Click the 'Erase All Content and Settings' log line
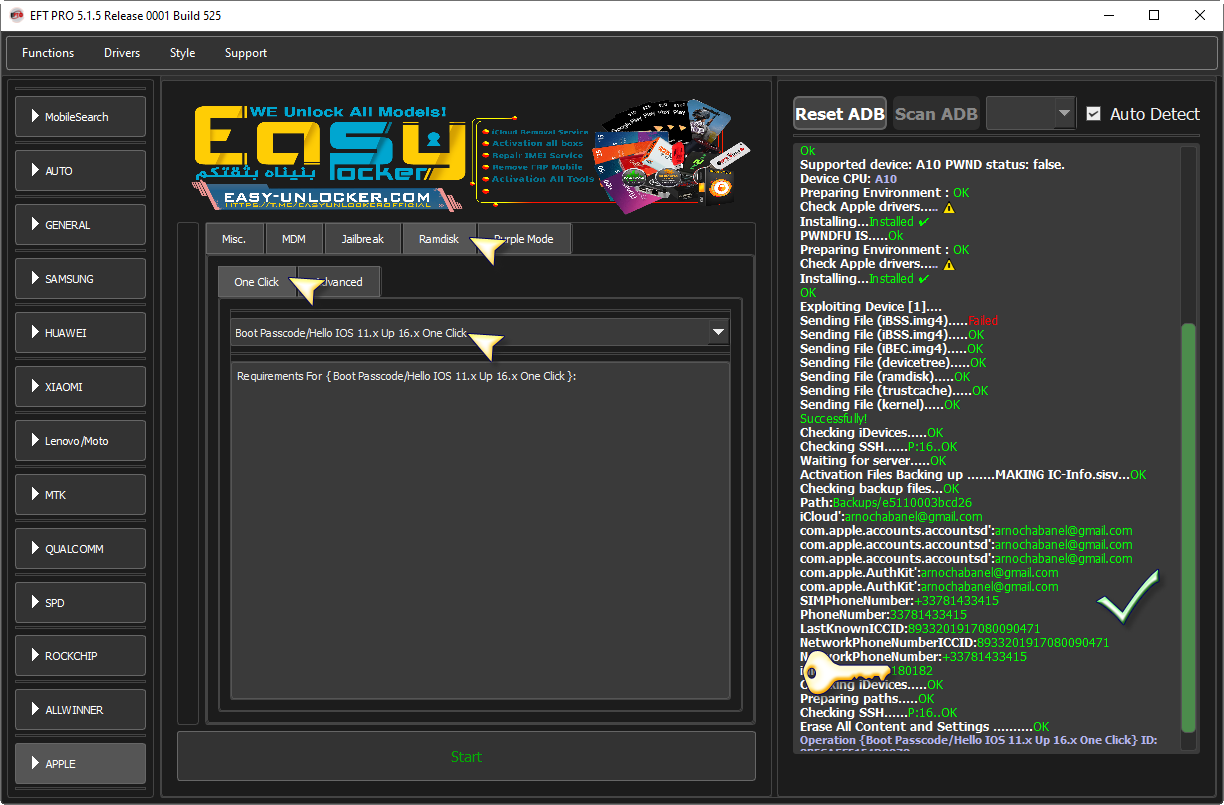The image size is (1224, 805). tap(925, 727)
